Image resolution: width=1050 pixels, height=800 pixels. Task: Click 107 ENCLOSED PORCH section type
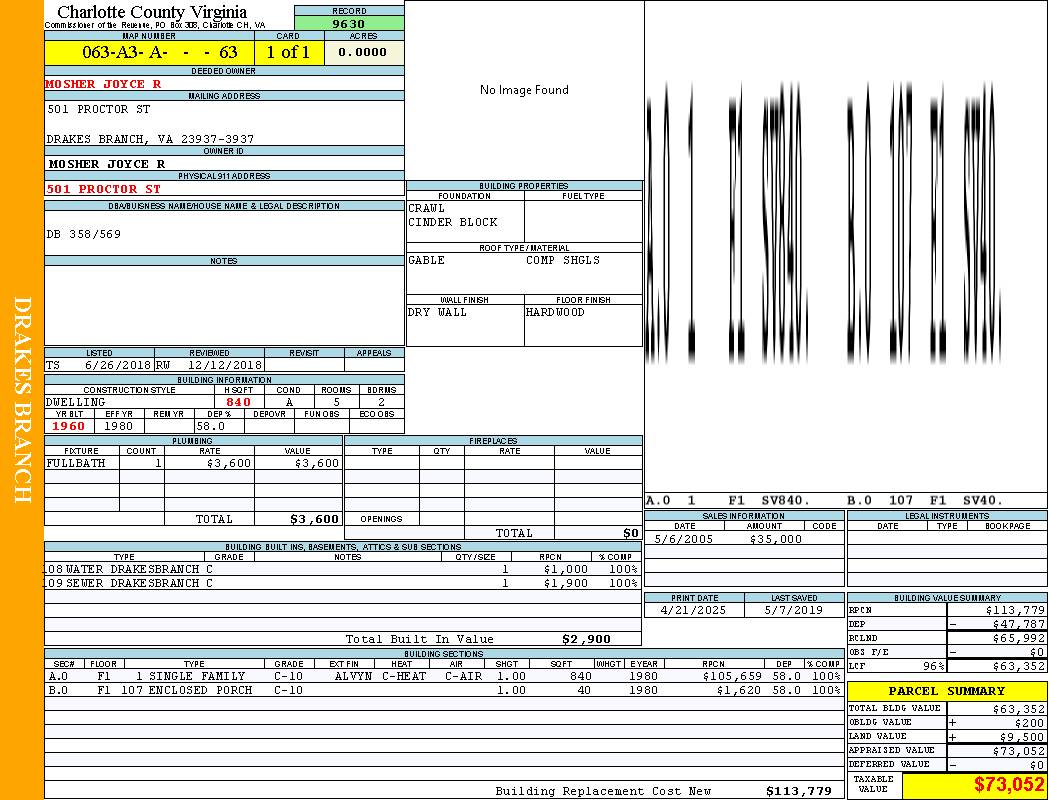(x=187, y=690)
